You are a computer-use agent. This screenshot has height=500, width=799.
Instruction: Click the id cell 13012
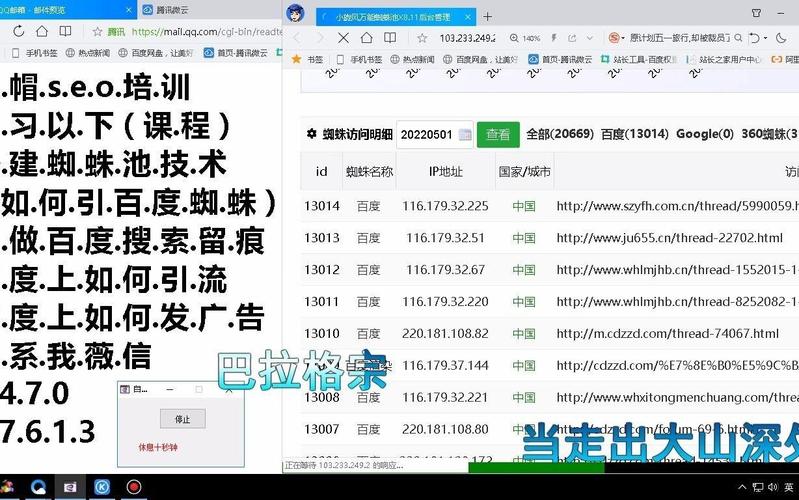click(322, 270)
